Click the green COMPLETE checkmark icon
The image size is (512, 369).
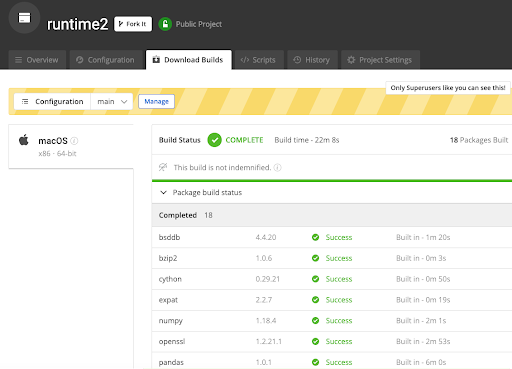[x=214, y=140]
